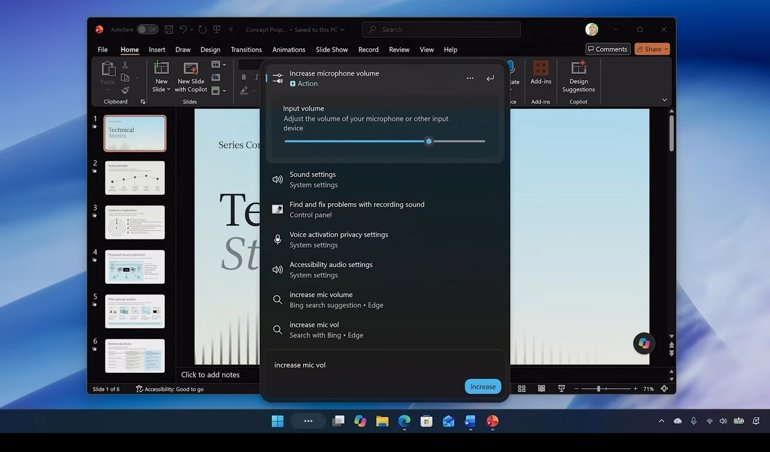
Task: Select slide 4 thumbnail
Action: pyautogui.click(x=135, y=267)
